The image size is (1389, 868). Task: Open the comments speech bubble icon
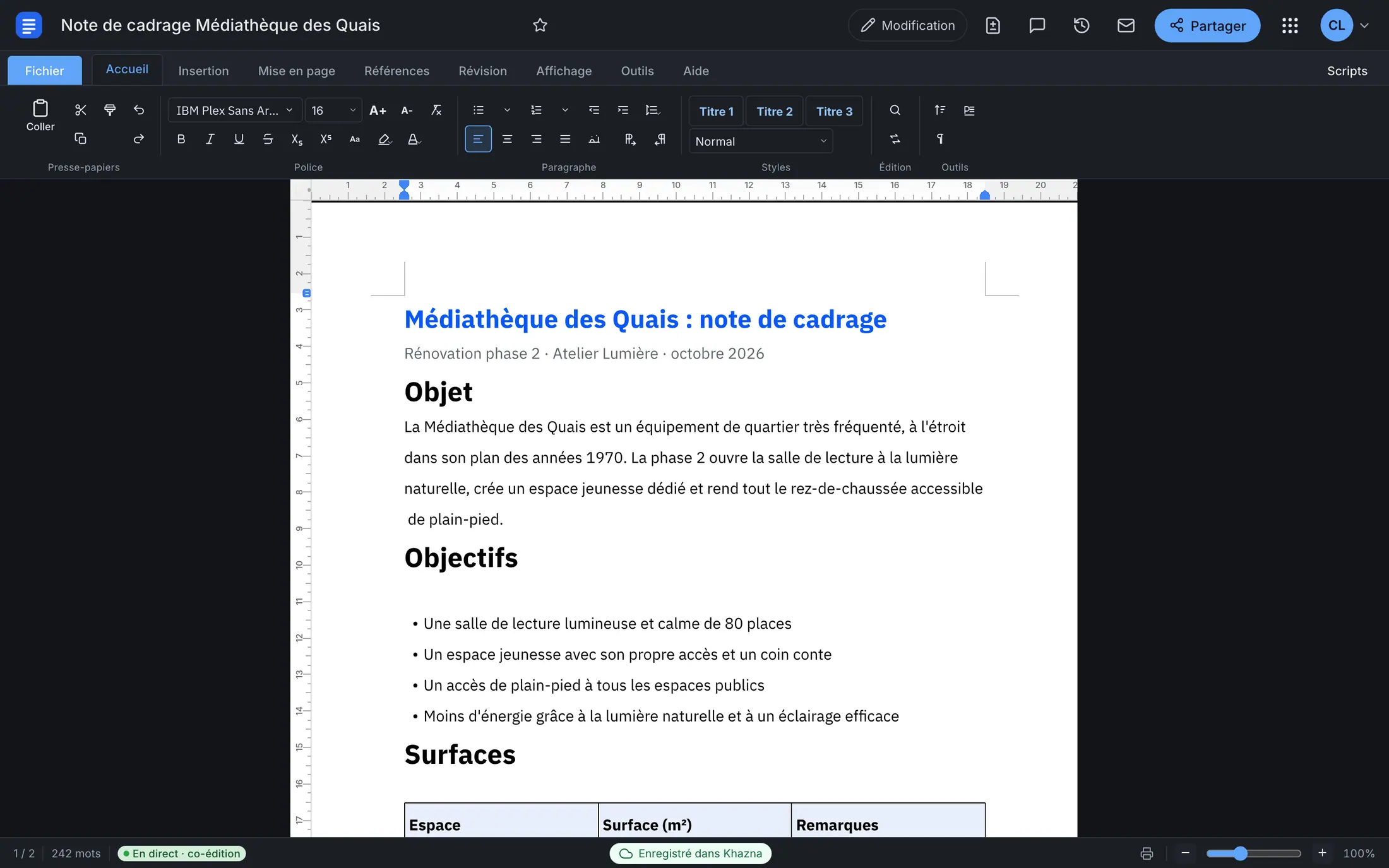(x=1037, y=25)
